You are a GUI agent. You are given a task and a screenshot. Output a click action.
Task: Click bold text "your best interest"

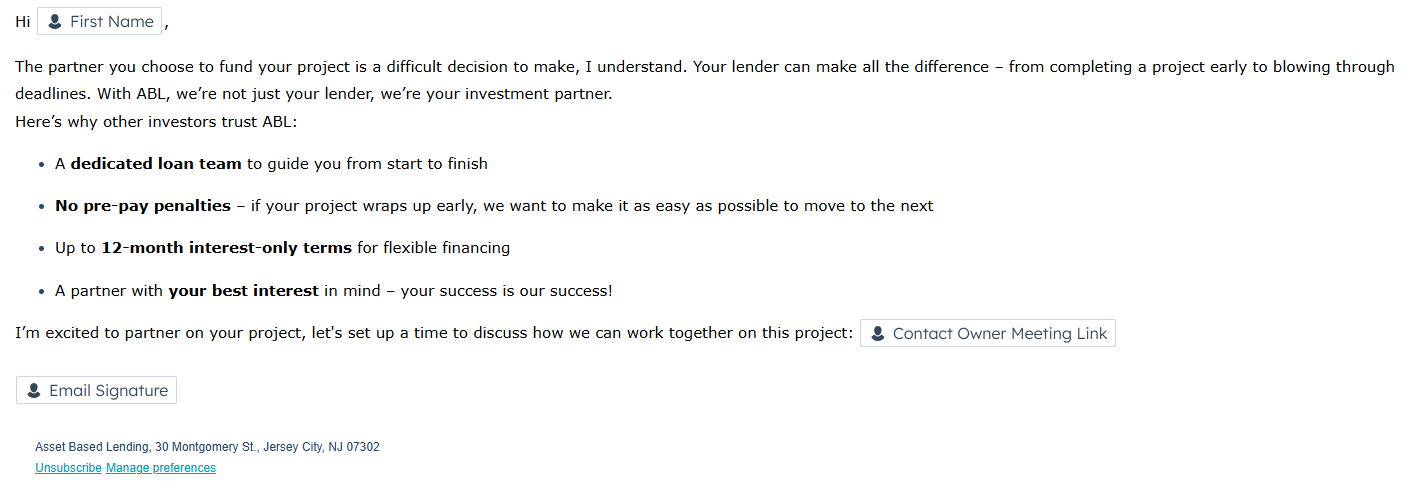[x=243, y=291]
